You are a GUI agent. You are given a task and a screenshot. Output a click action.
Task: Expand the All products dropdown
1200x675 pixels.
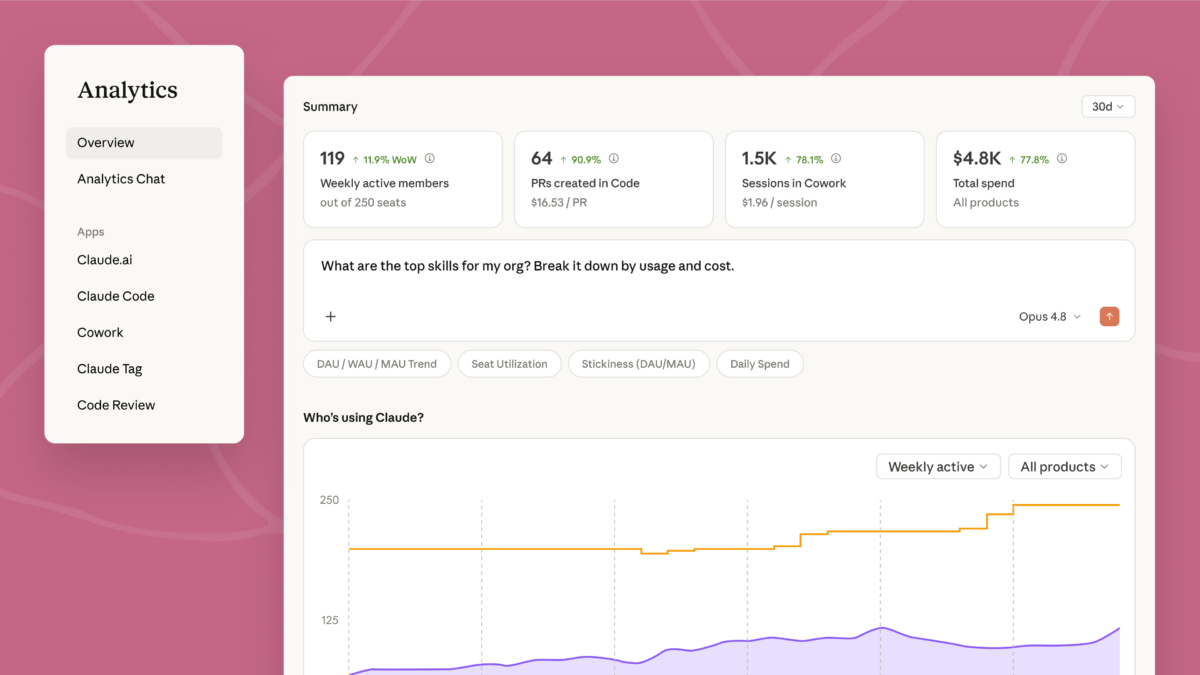pos(1065,467)
